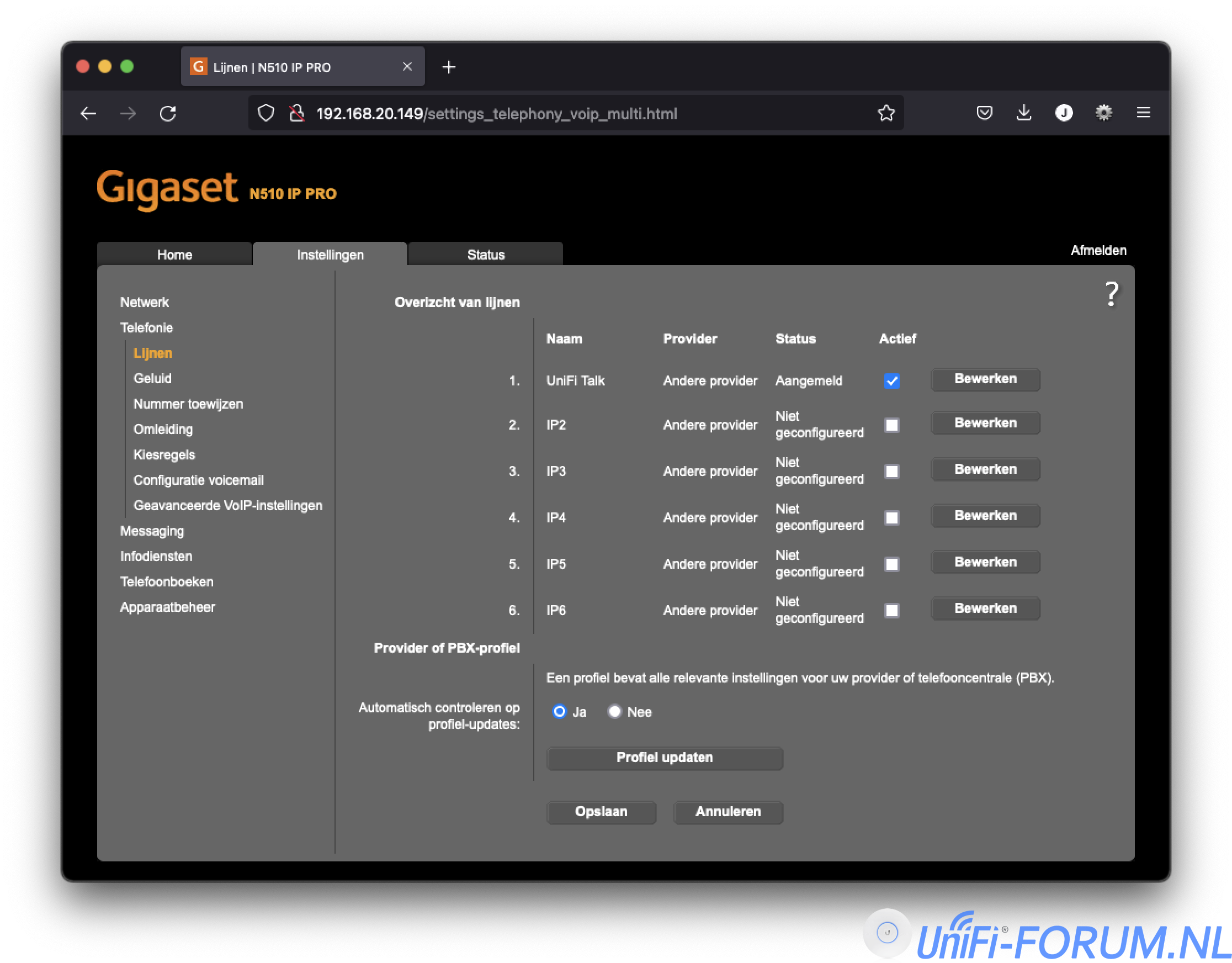This screenshot has width=1232, height=963.
Task: Click the question mark help icon
Action: pyautogui.click(x=1111, y=294)
